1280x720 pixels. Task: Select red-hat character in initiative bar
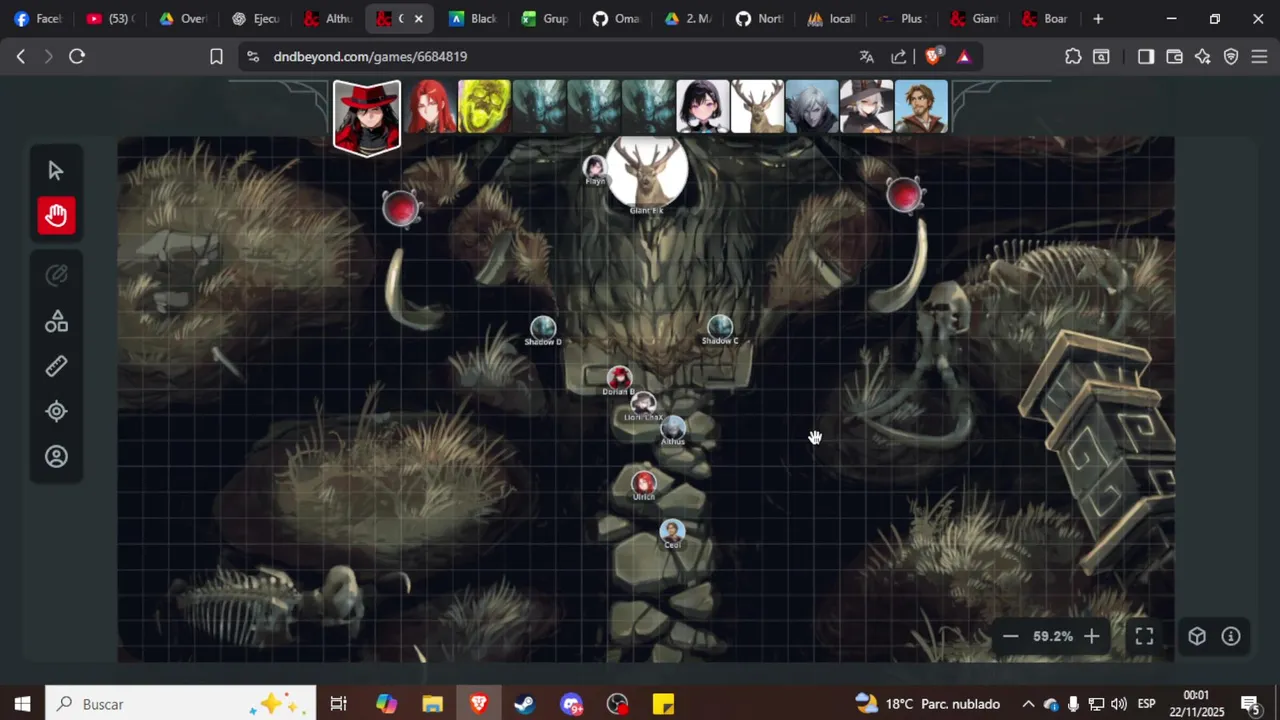[x=367, y=117]
